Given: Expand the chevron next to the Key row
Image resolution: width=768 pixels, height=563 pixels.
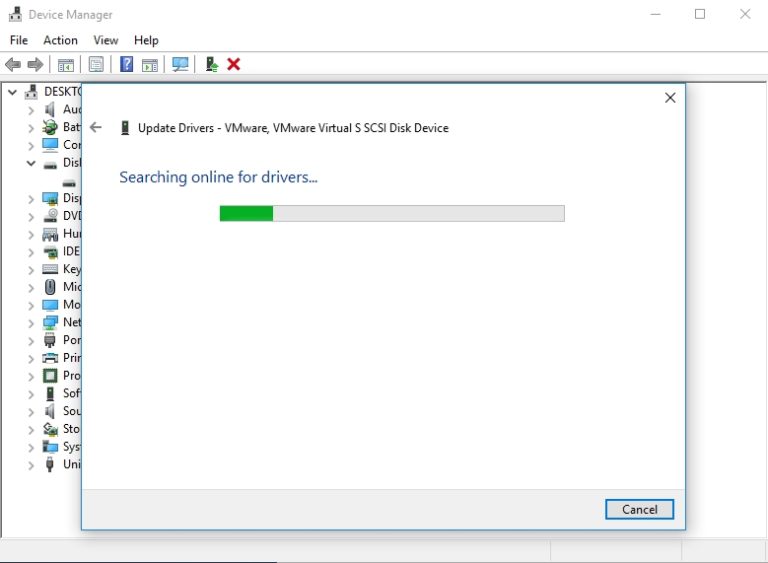Looking at the screenshot, I should [x=31, y=270].
